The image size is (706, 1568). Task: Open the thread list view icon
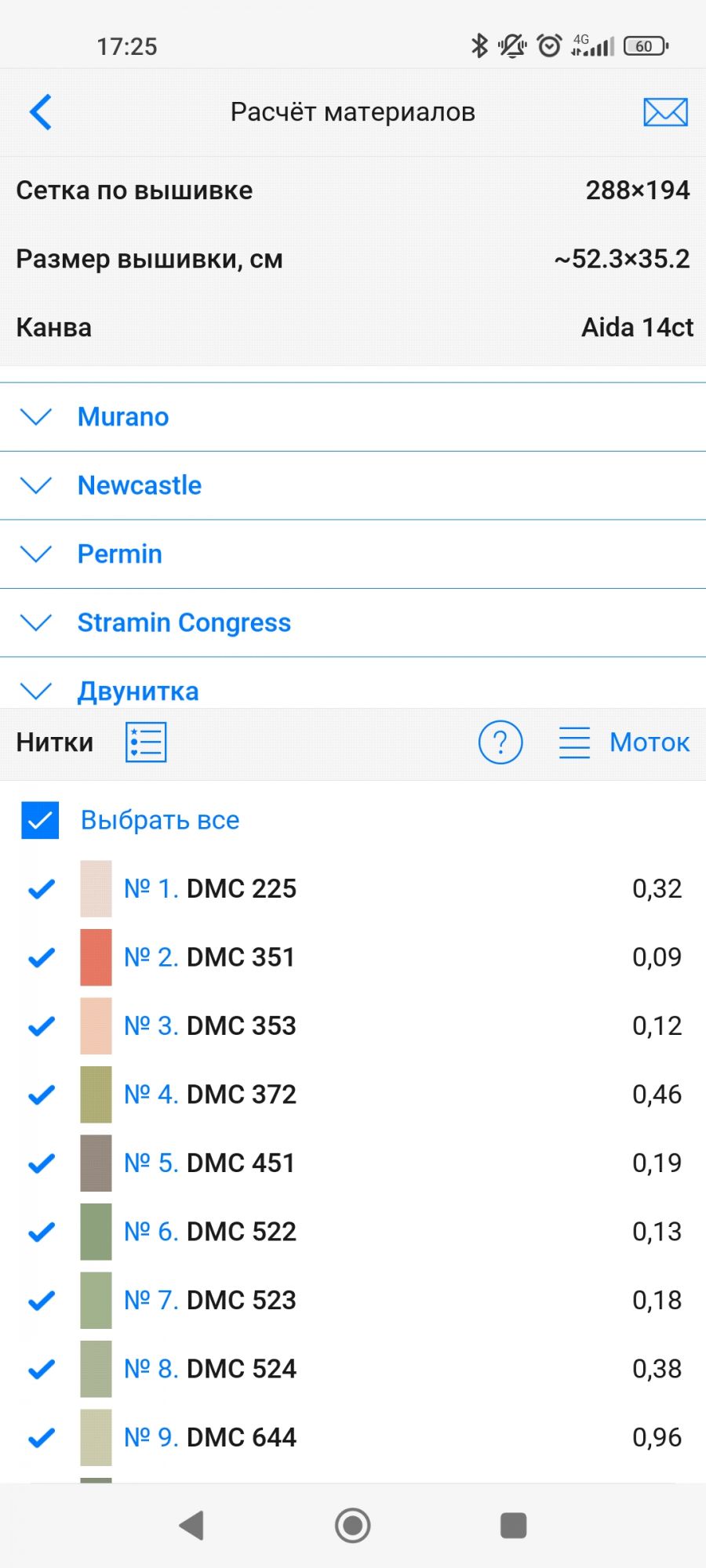pyautogui.click(x=146, y=742)
